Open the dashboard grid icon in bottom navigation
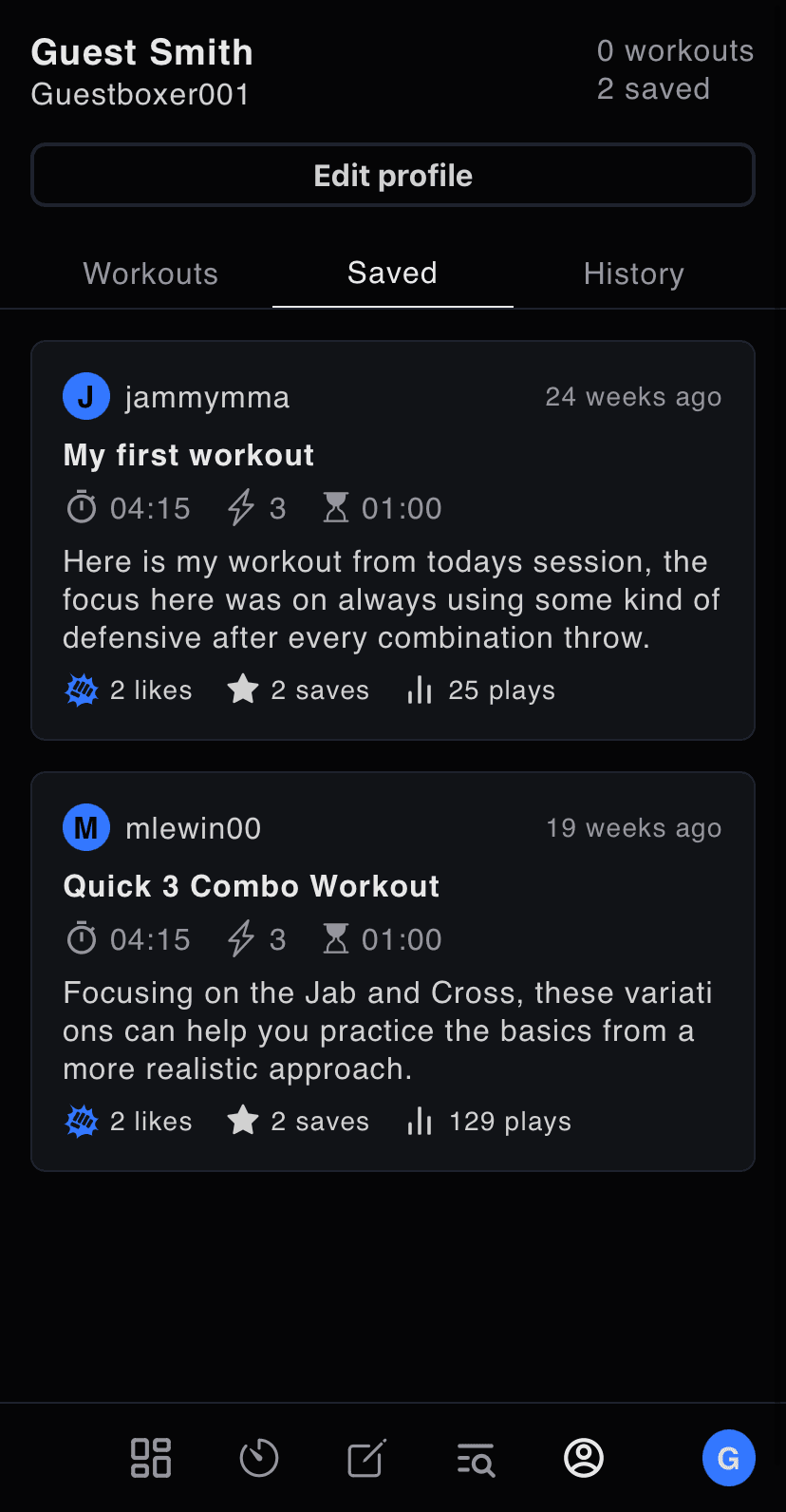 pyautogui.click(x=150, y=1458)
